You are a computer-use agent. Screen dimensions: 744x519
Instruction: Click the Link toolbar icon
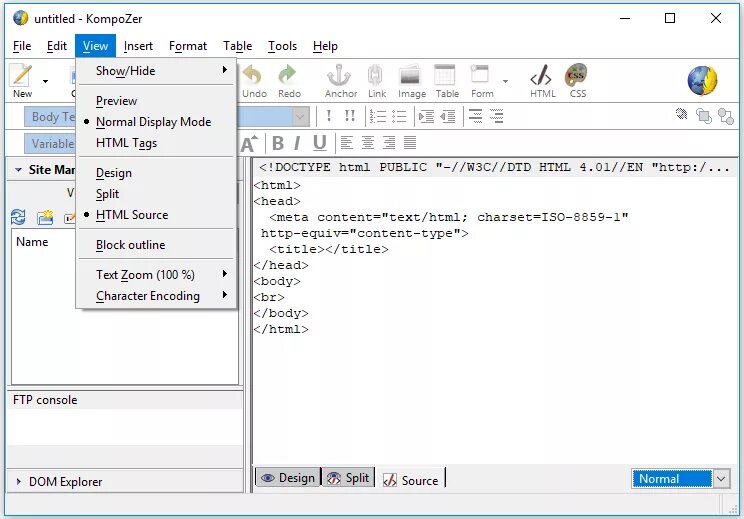[x=376, y=81]
